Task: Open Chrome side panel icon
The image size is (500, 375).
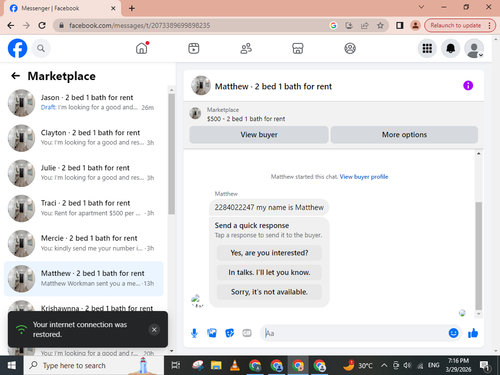Action: pyautogui.click(x=399, y=25)
